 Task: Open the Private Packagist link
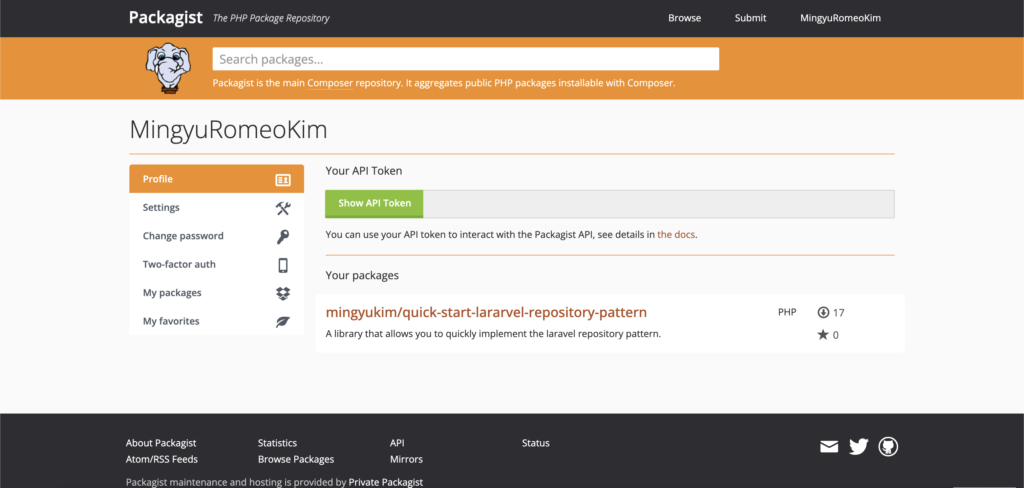[x=386, y=482]
